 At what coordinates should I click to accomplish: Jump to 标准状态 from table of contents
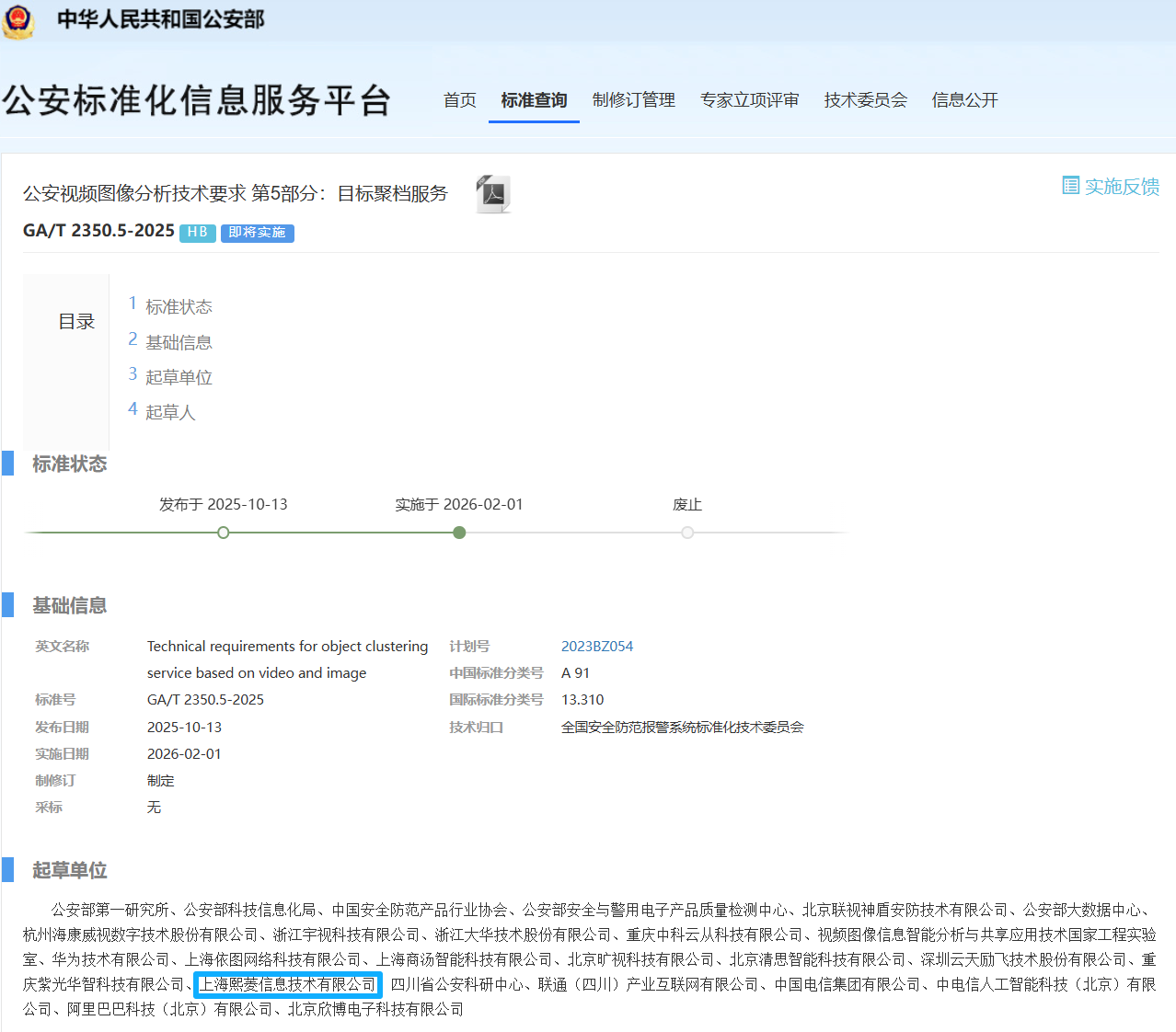point(179,305)
